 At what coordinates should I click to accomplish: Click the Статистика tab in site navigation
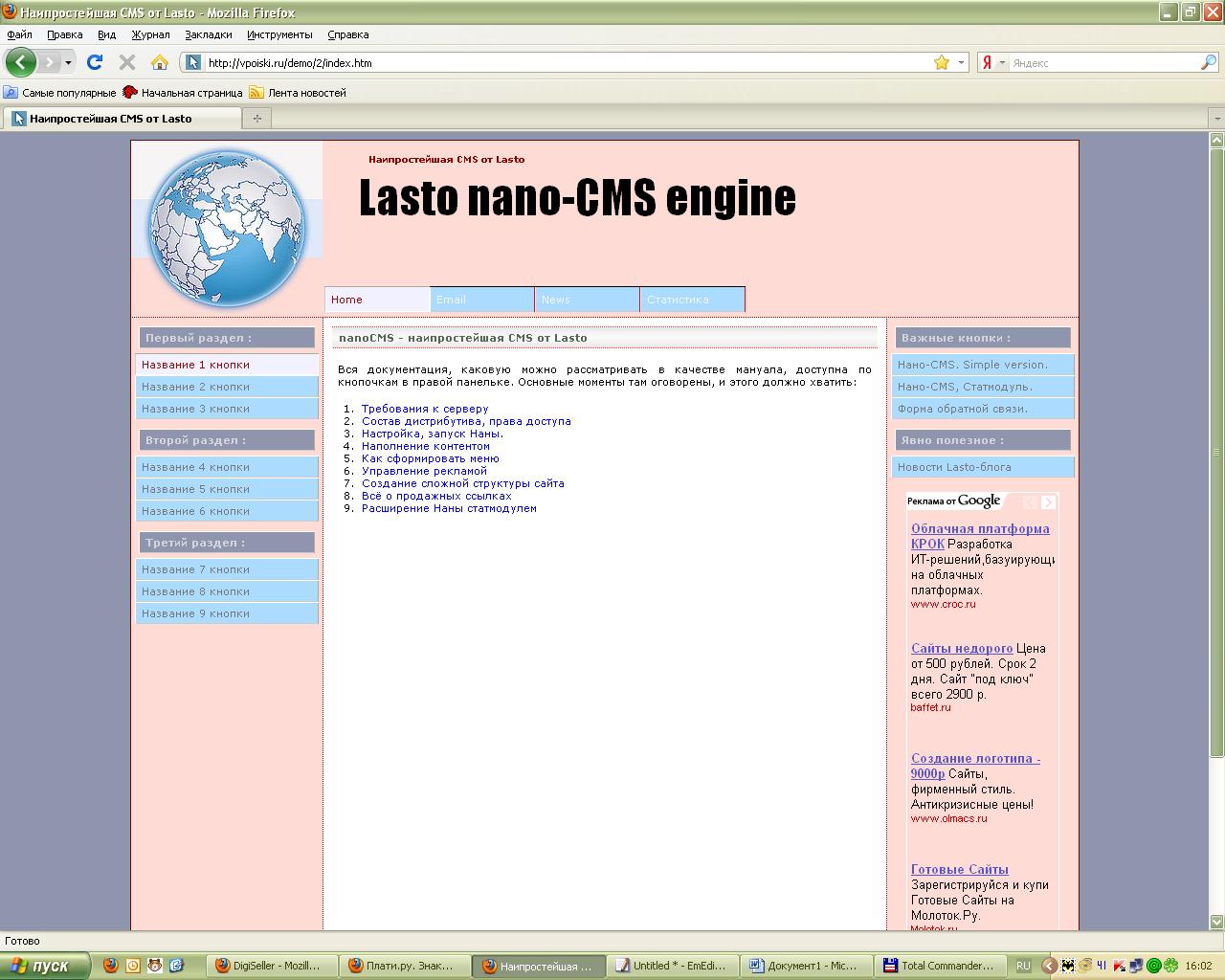693,300
